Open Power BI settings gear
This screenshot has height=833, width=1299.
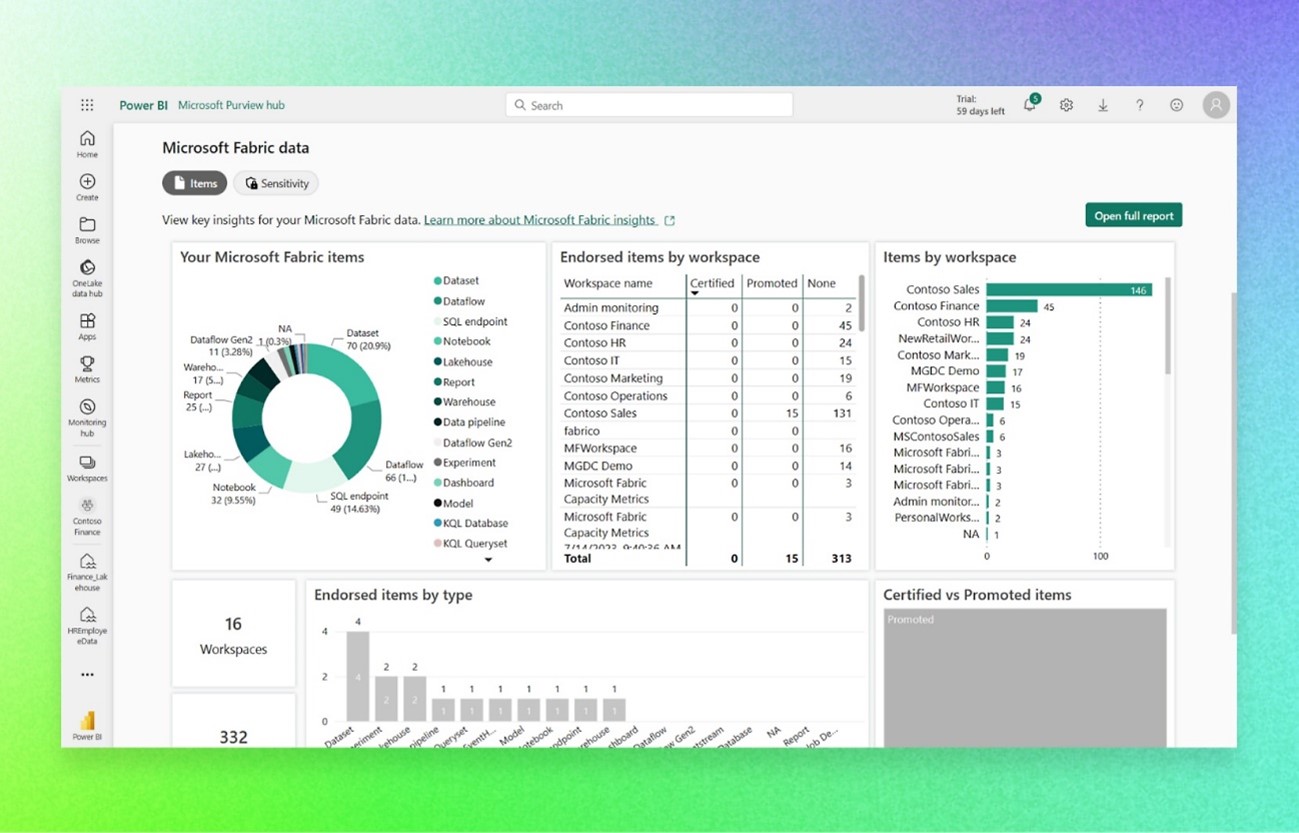(1066, 104)
